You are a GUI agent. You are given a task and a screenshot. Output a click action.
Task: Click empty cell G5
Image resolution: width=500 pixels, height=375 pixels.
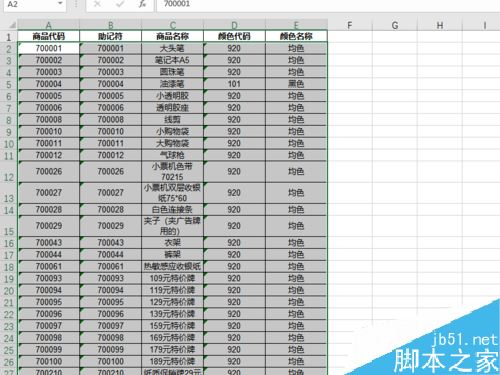tap(395, 84)
